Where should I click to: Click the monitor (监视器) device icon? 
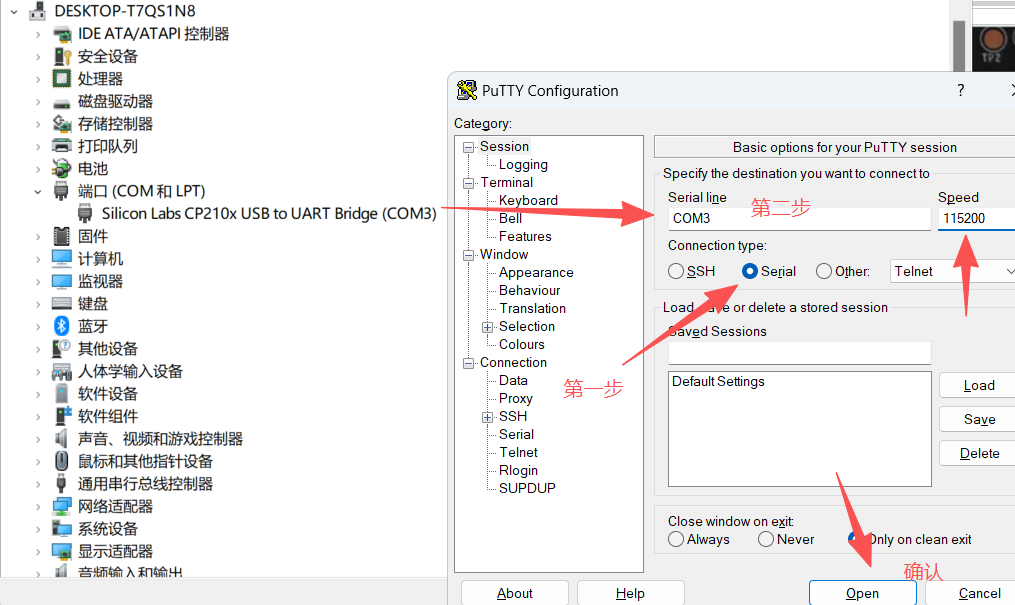coord(62,281)
